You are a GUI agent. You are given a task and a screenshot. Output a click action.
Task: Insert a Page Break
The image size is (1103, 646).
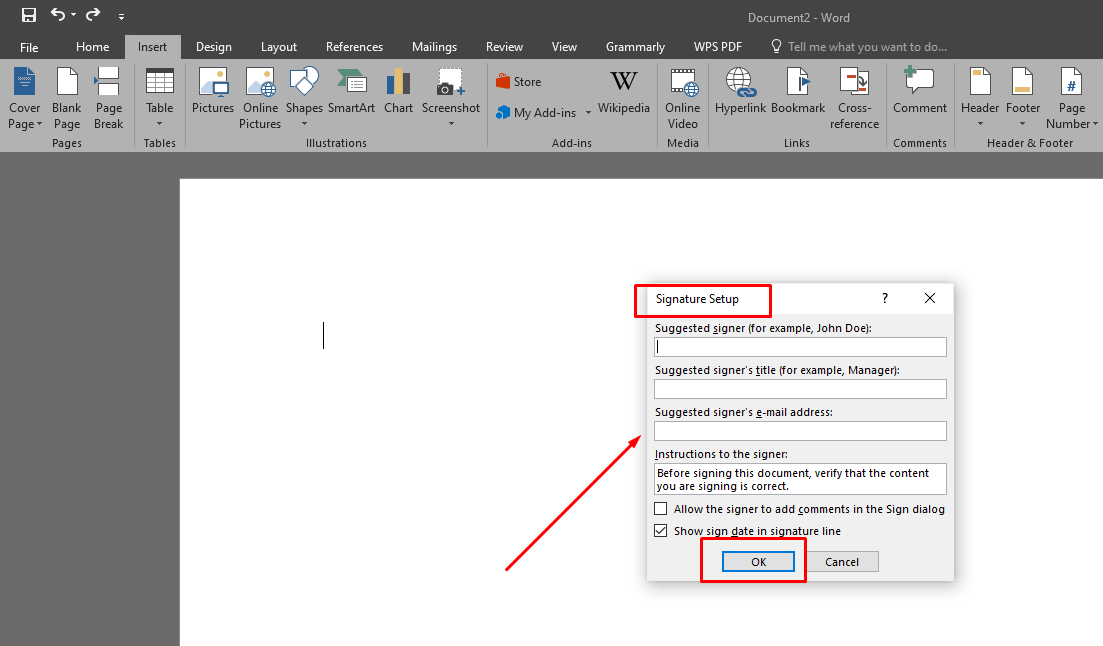(108, 97)
